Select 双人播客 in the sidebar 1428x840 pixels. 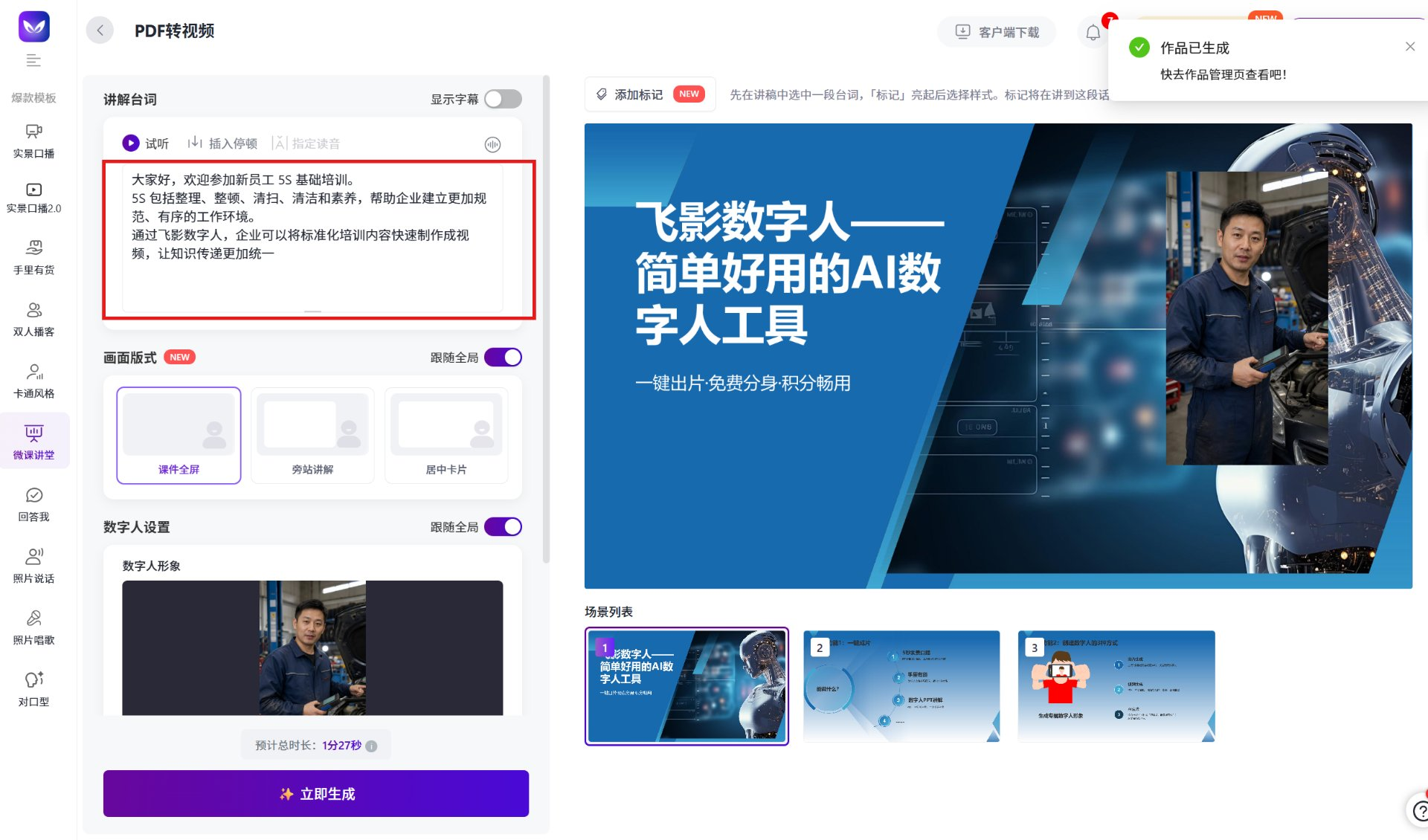(33, 319)
